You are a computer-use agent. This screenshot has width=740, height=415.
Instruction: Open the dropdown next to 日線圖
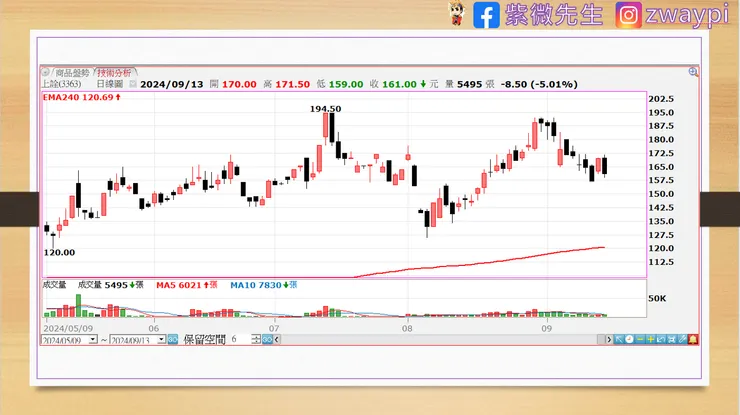133,84
